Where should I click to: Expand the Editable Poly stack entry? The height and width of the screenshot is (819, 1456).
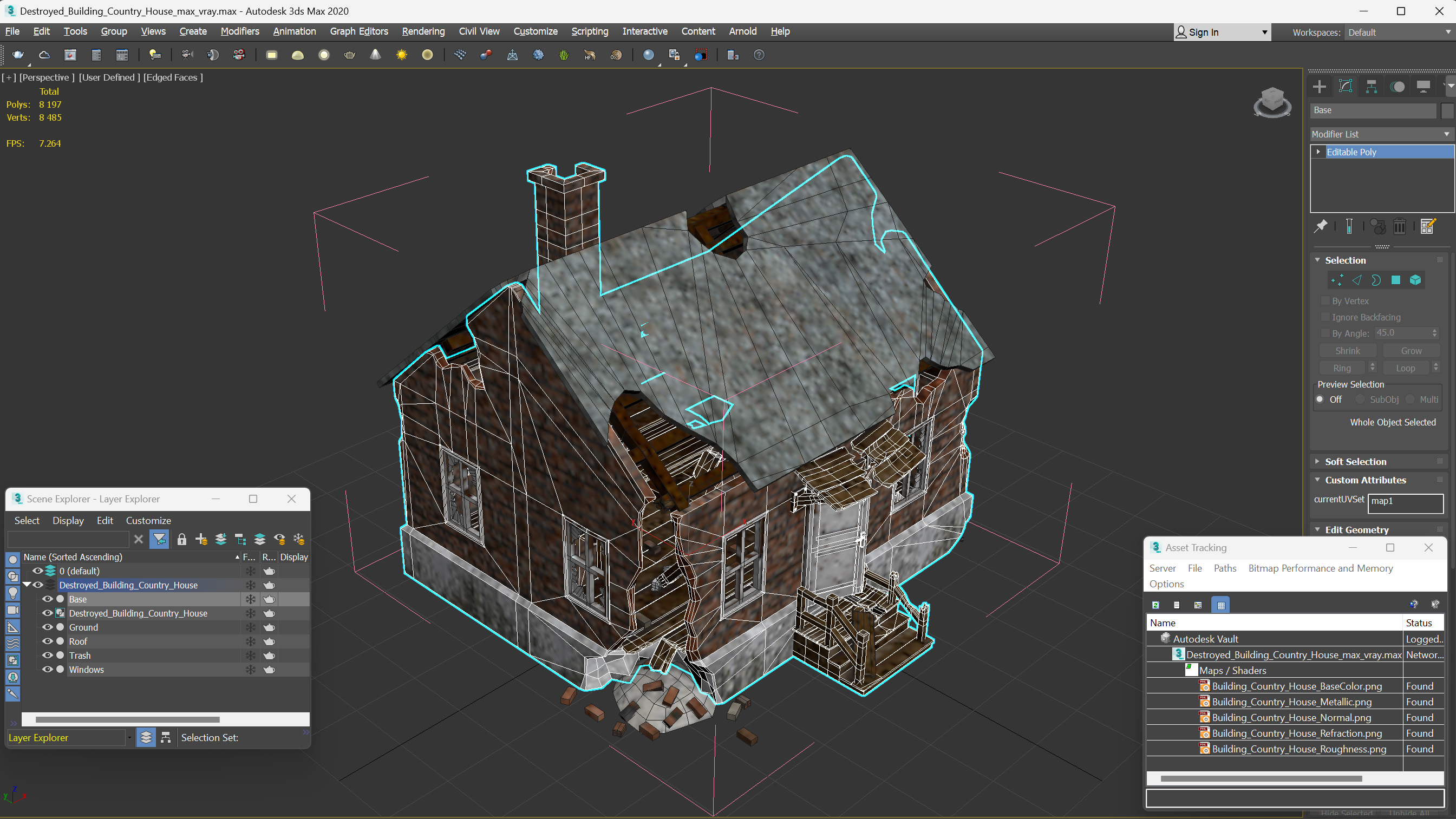pos(1318,152)
